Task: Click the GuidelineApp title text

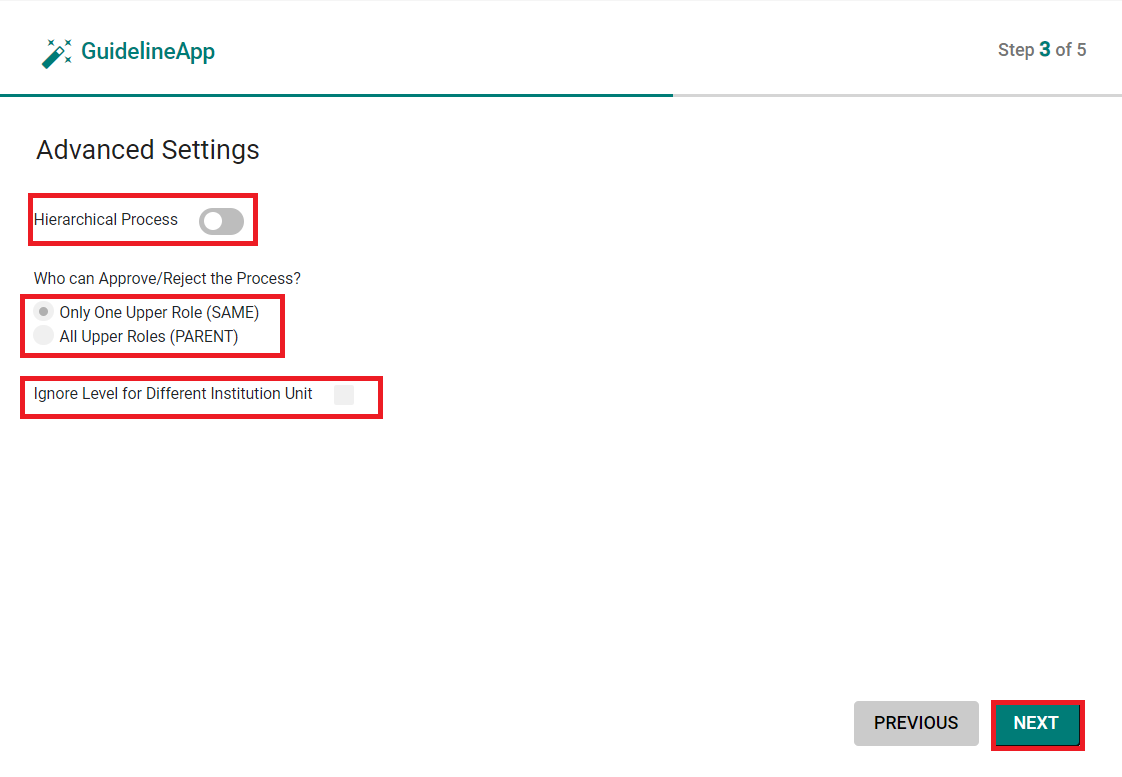Action: pos(147,51)
